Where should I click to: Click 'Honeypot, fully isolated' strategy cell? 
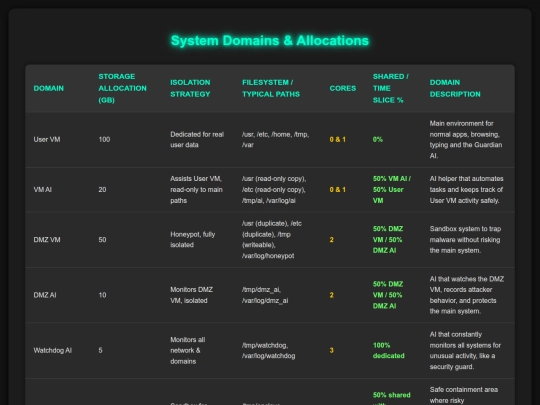click(193, 240)
